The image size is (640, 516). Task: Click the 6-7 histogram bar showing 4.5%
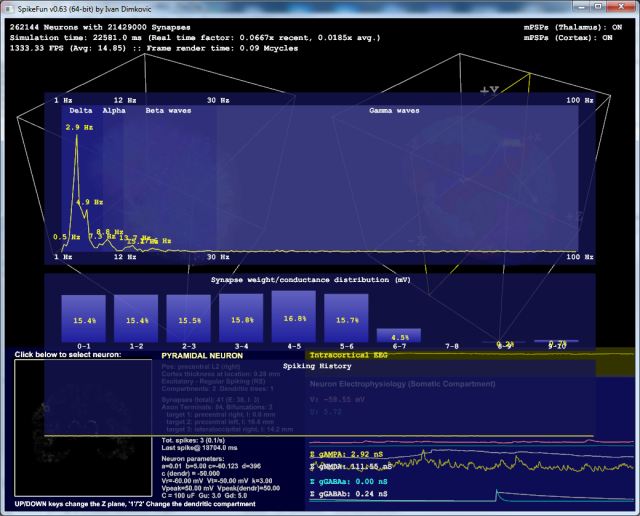399,336
